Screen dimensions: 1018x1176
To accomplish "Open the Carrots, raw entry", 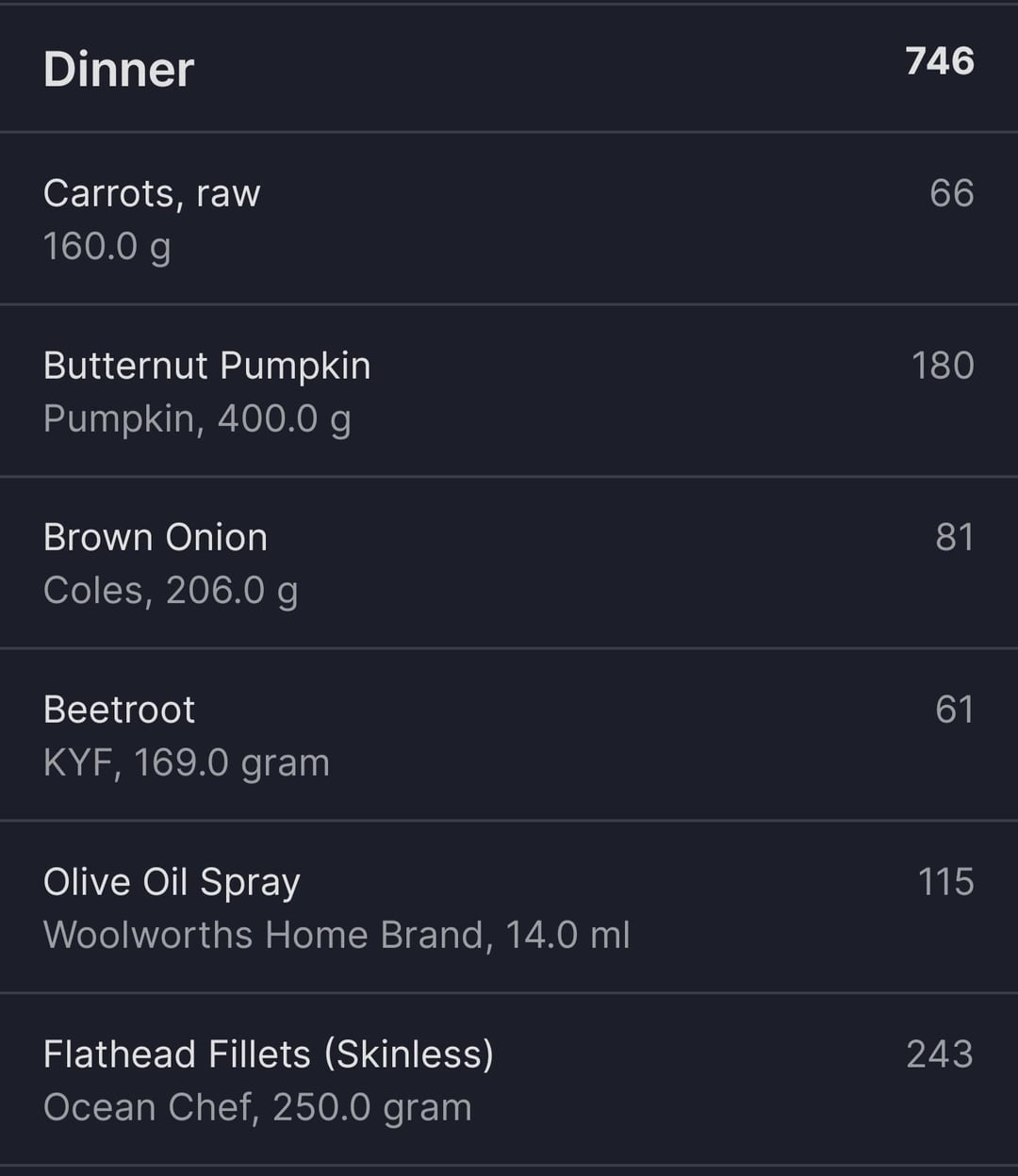I will point(509,219).
